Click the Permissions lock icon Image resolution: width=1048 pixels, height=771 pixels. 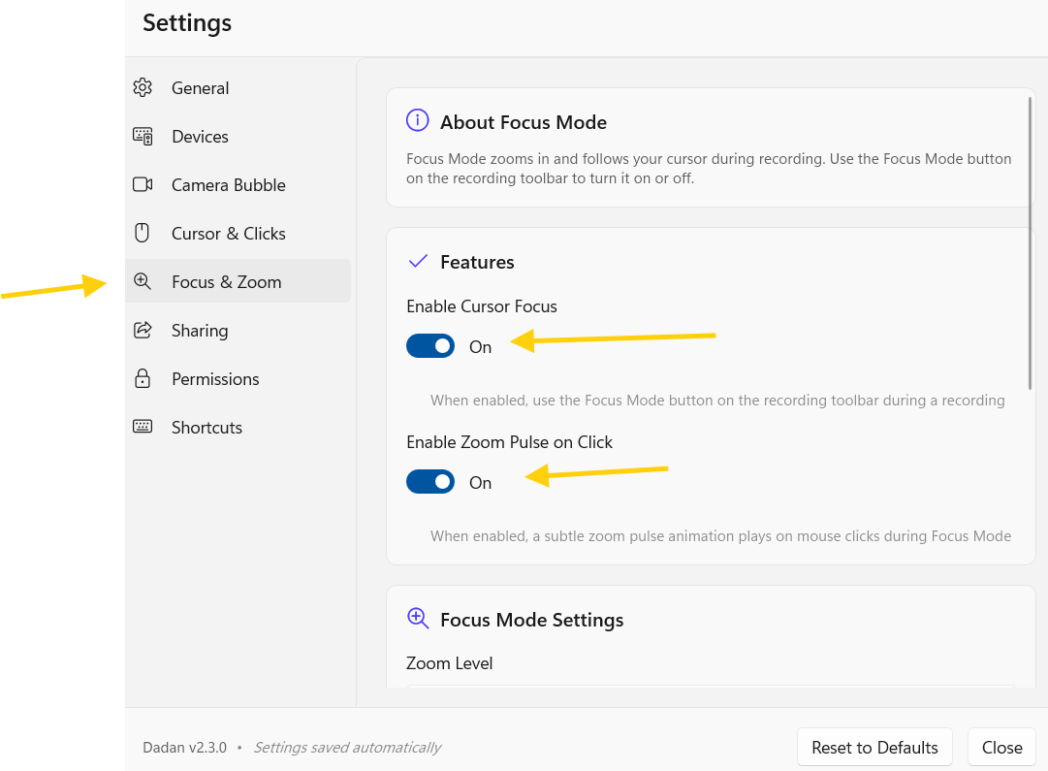[x=142, y=378]
